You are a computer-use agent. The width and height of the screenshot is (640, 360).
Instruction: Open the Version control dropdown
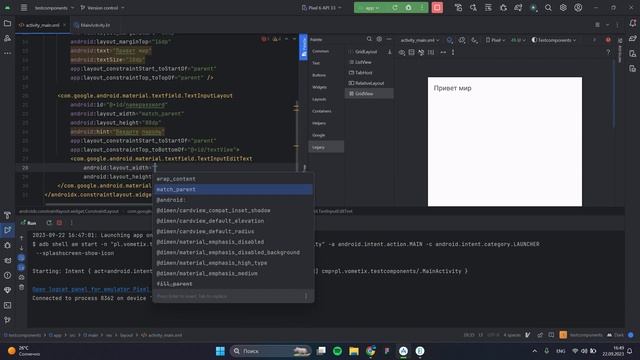102,8
